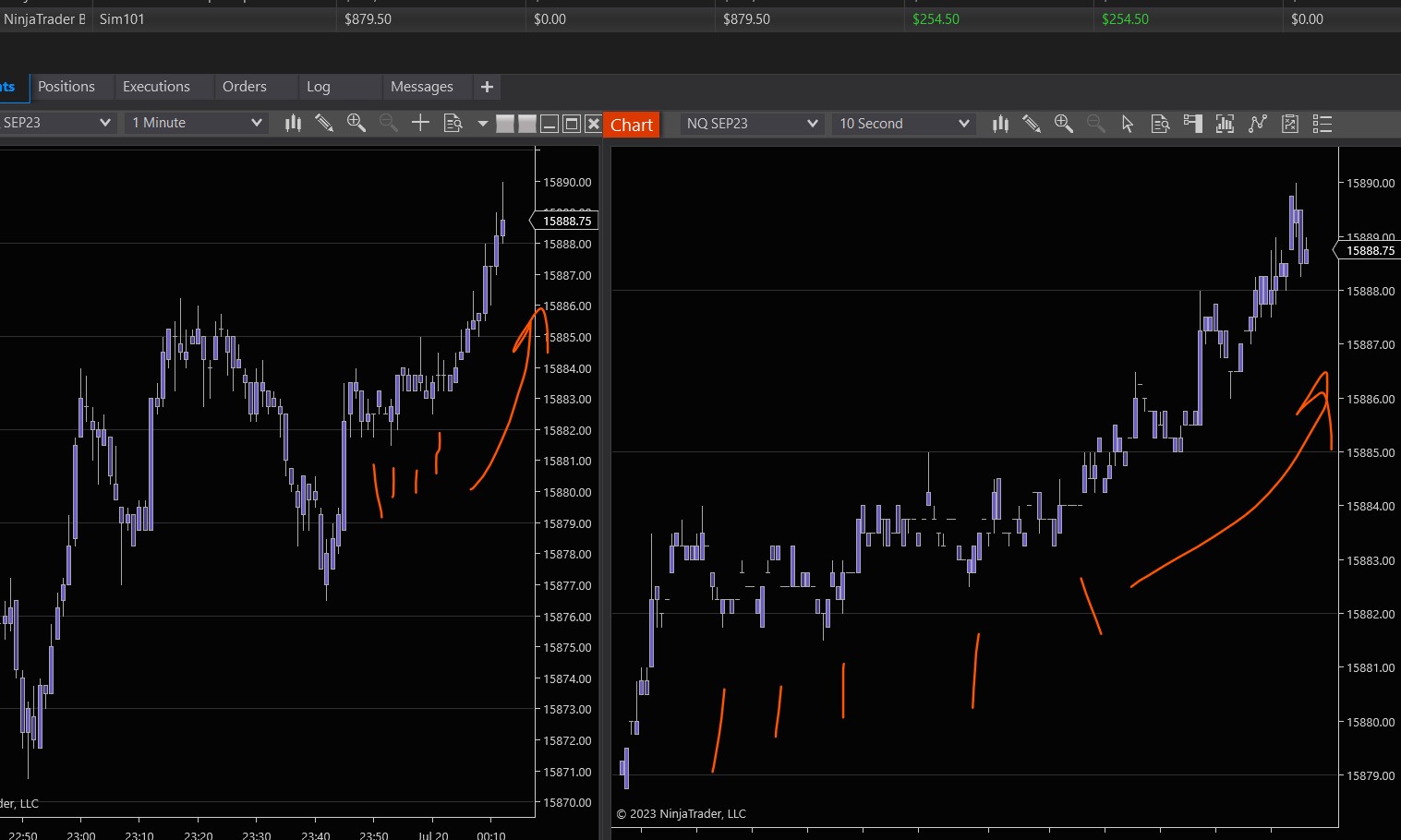Open the Messages tab

421,87
